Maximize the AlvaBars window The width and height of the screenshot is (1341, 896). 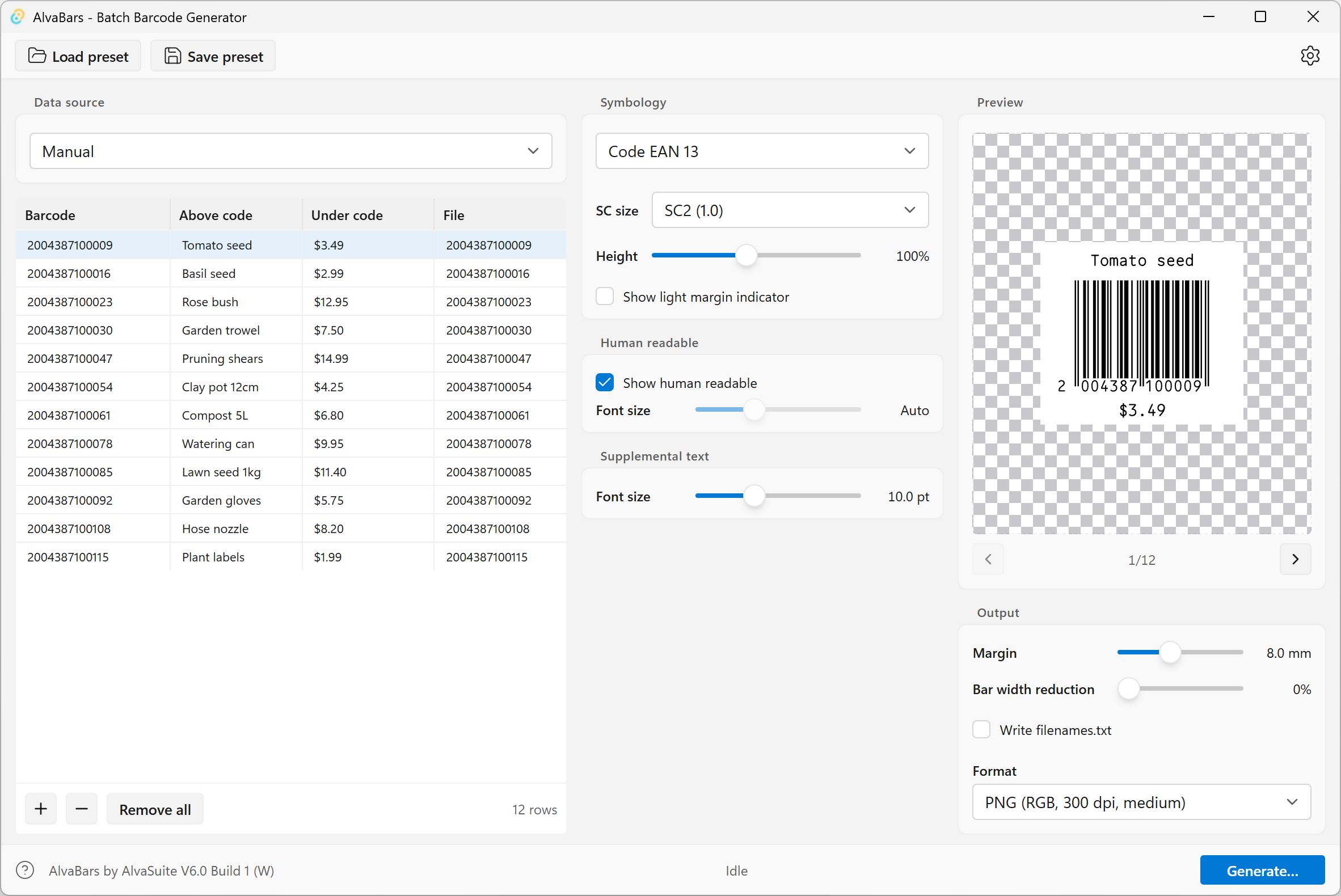click(x=1260, y=16)
